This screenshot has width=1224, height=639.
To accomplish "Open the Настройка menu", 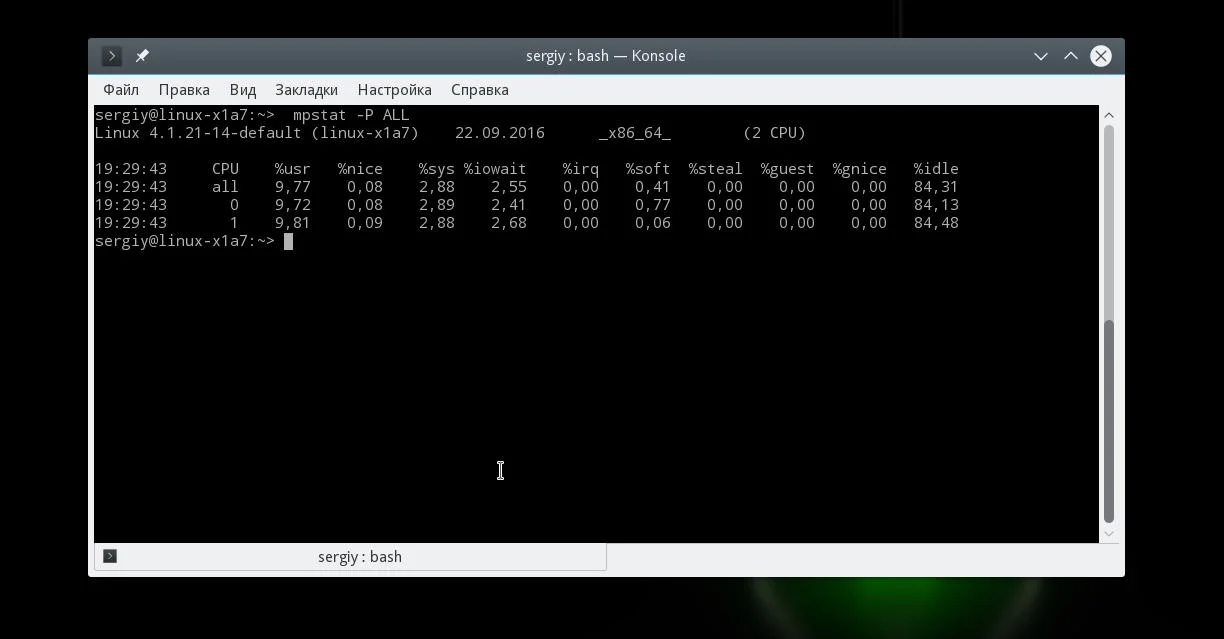I will [394, 90].
